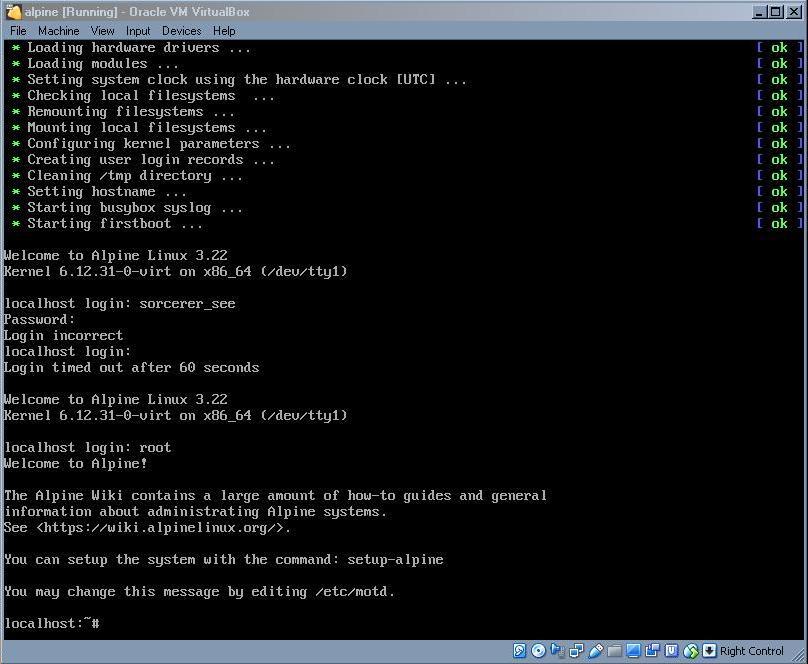The width and height of the screenshot is (808, 664).
Task: Click the recording status icon
Action: (x=652, y=651)
